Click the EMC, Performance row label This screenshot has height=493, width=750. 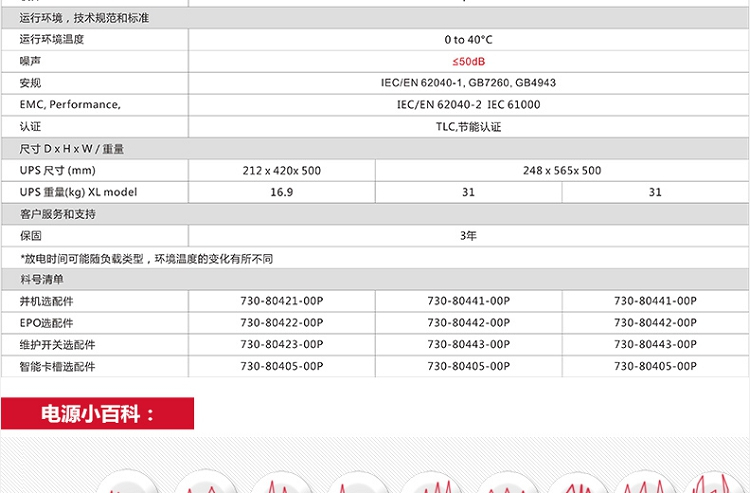pos(70,105)
